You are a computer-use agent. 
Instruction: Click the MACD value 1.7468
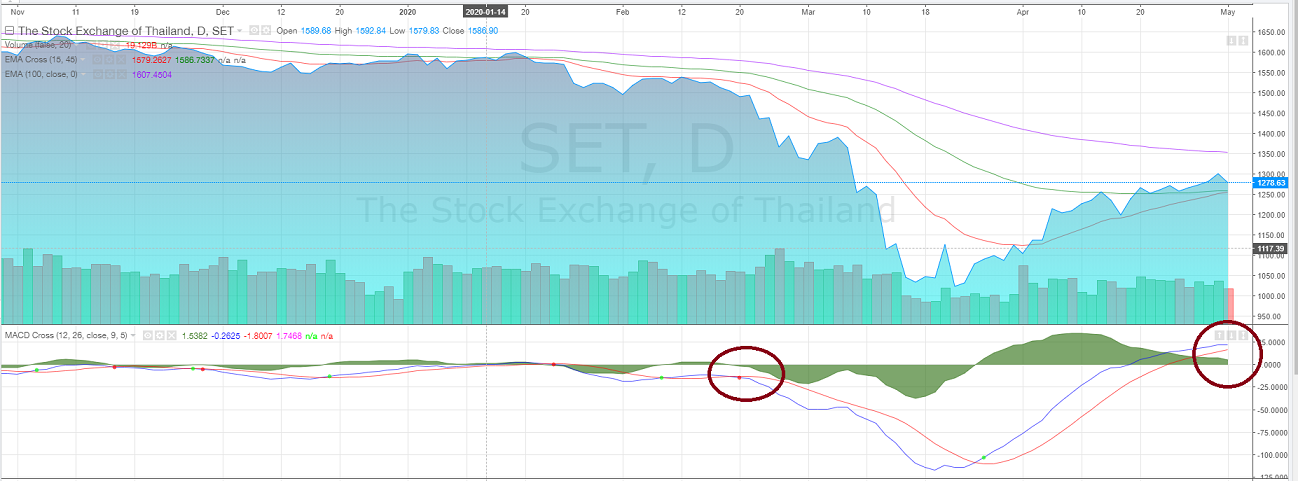289,336
